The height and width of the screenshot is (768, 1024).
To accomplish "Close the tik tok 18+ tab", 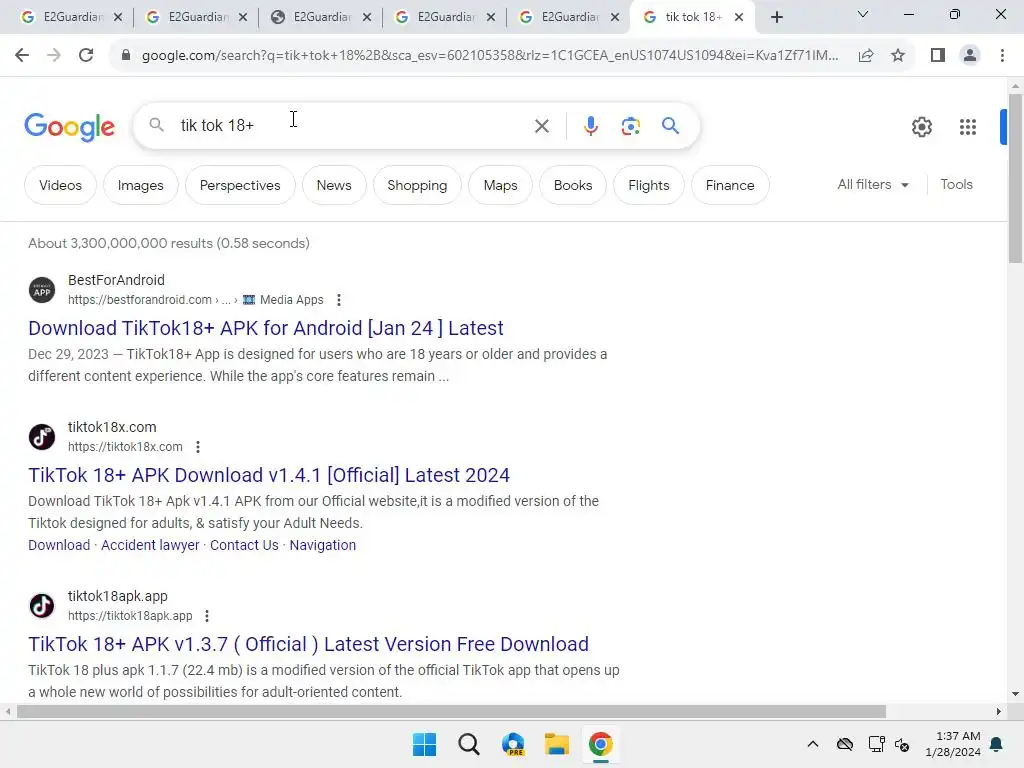I will pos(739,17).
